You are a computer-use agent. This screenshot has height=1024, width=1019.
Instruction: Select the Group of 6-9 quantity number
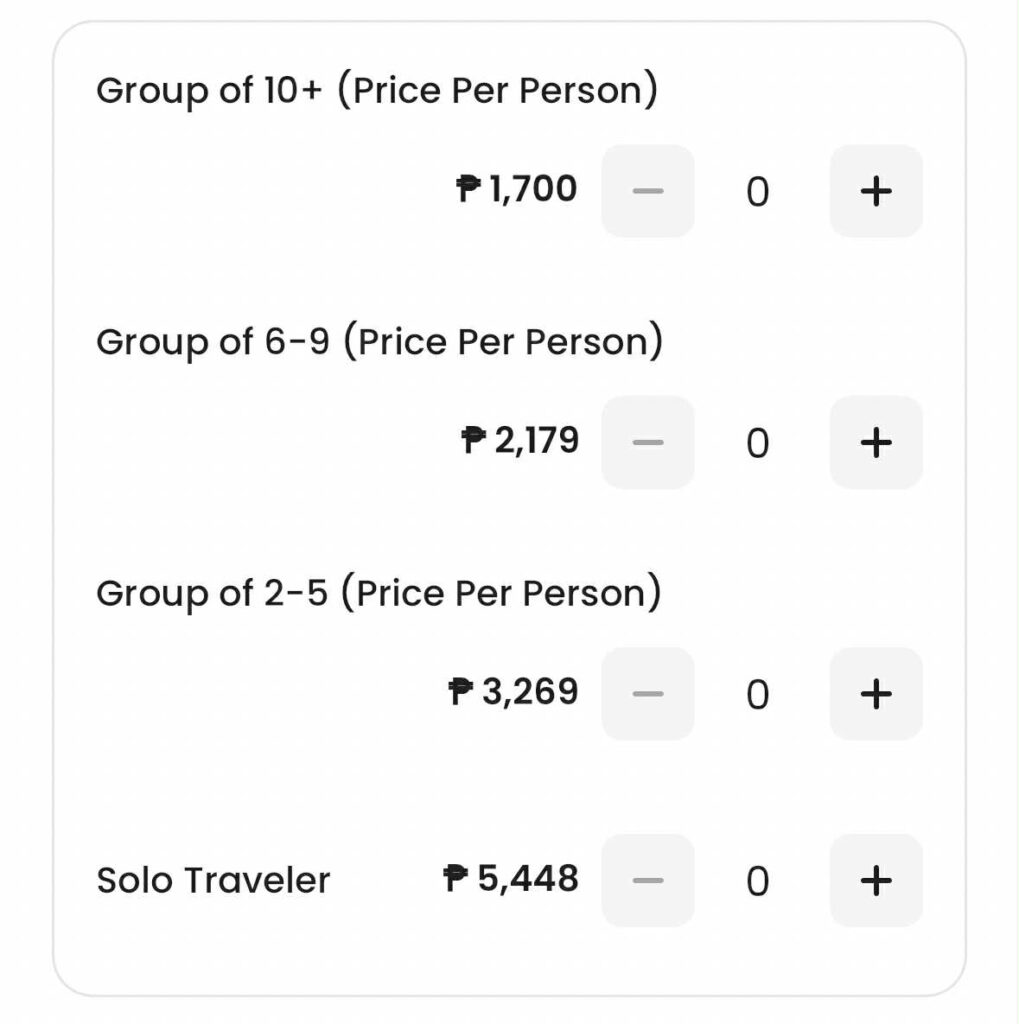(x=758, y=442)
